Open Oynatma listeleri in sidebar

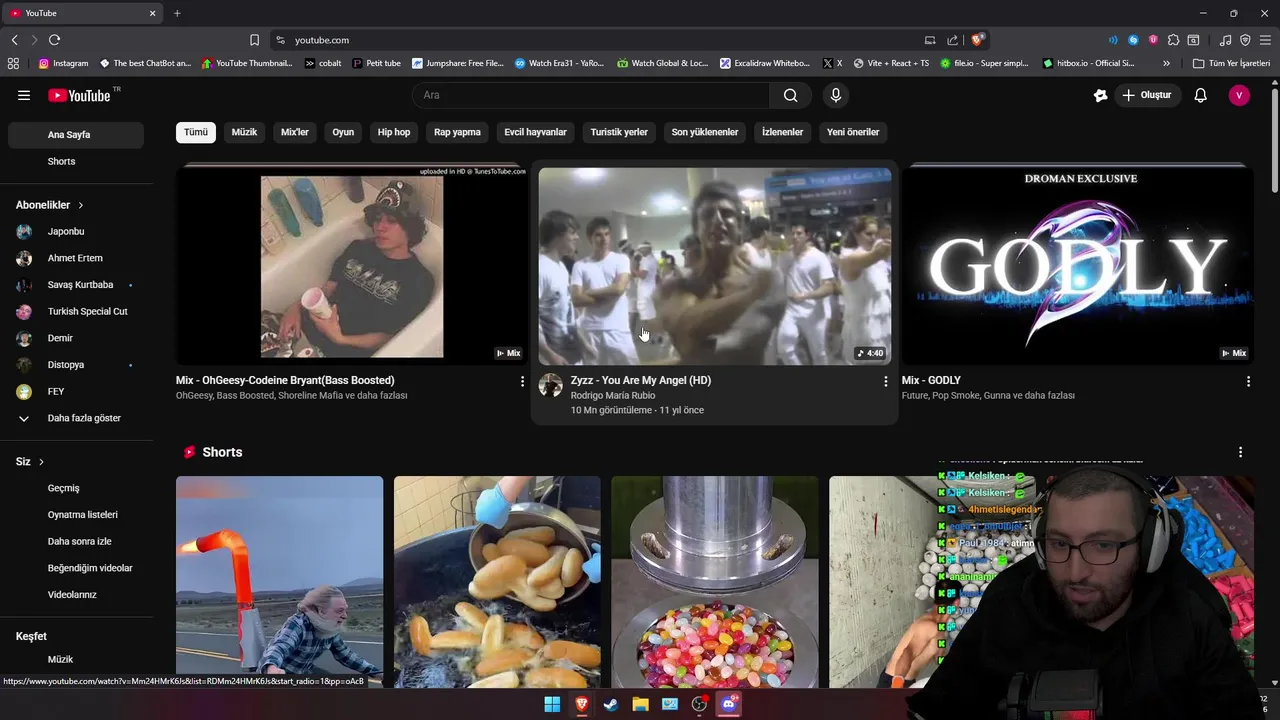coord(76,515)
